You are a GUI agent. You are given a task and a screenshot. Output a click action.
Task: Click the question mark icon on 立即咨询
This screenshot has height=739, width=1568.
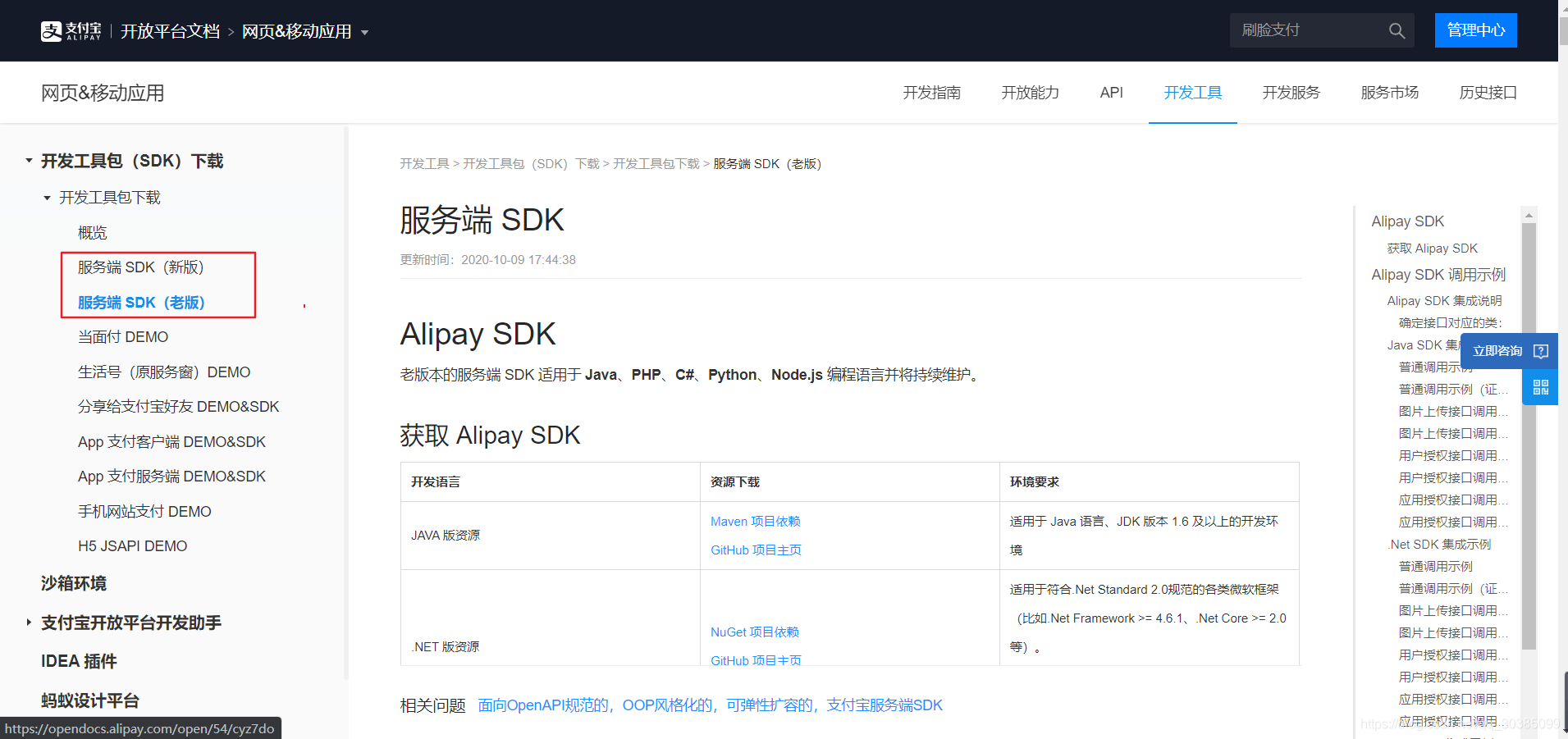pyautogui.click(x=1541, y=351)
